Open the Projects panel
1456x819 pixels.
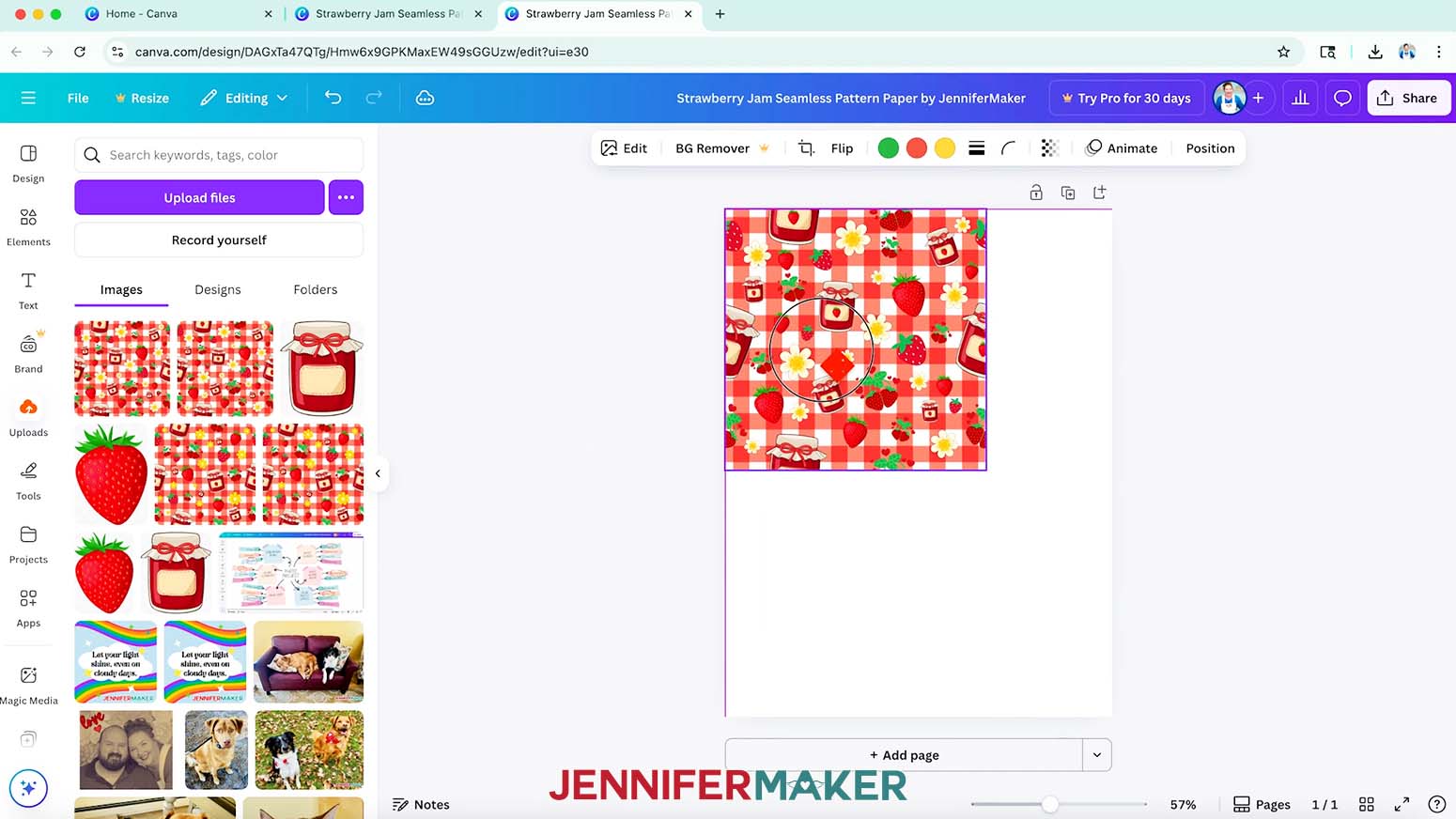click(x=28, y=545)
